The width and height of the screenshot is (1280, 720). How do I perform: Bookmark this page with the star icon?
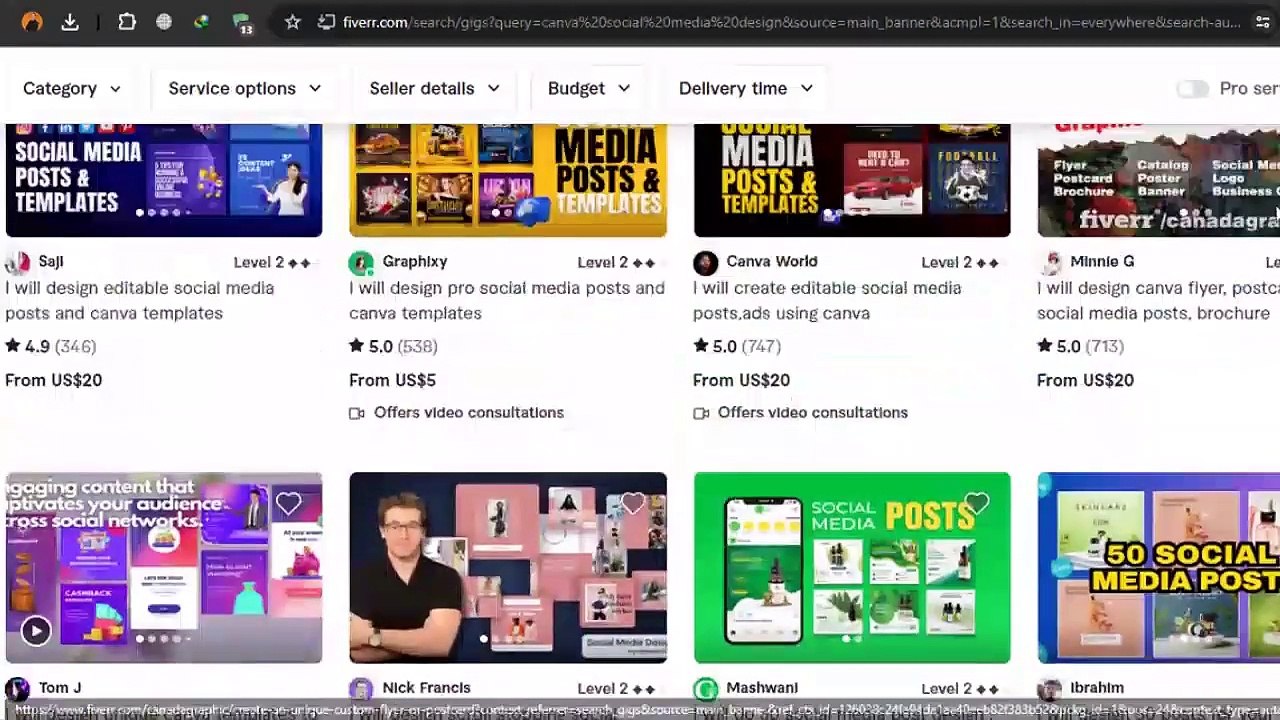[292, 21]
